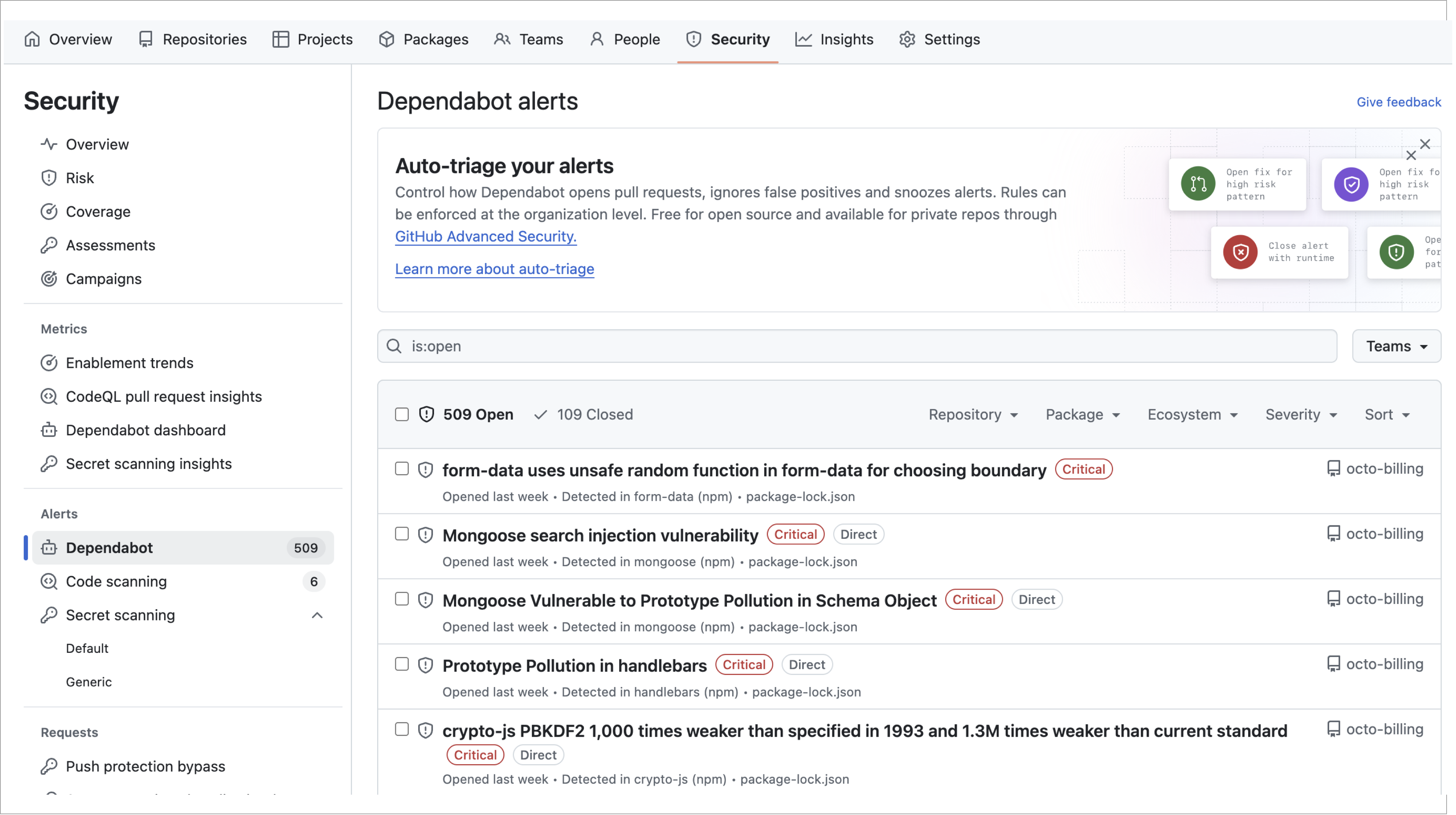Screen dimensions: 1456x815
Task: View the 109 Closed alerts
Action: click(x=595, y=414)
